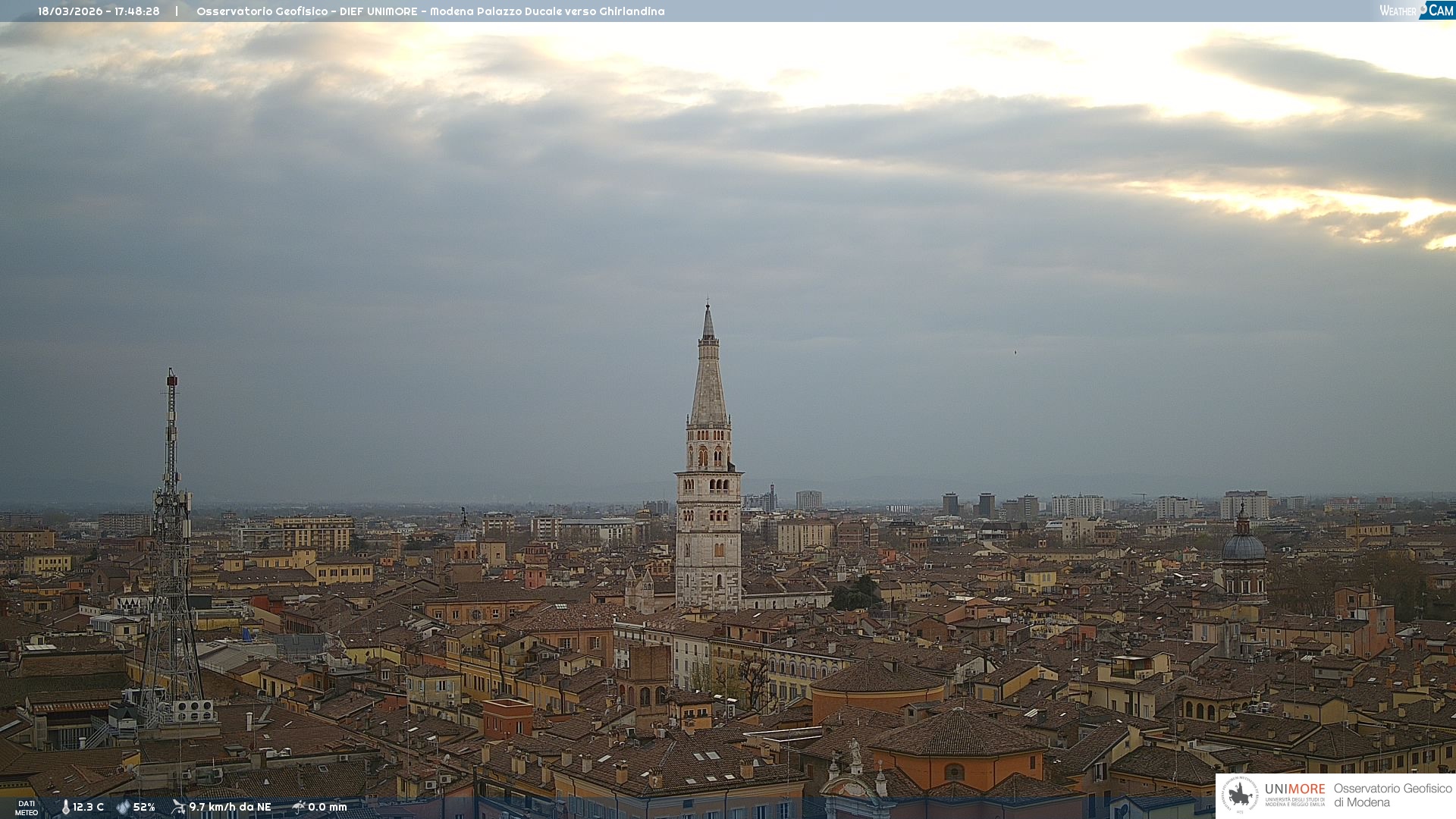
Task: Click Osservatorio Geofisico di Modena text
Action: [x=1392, y=795]
